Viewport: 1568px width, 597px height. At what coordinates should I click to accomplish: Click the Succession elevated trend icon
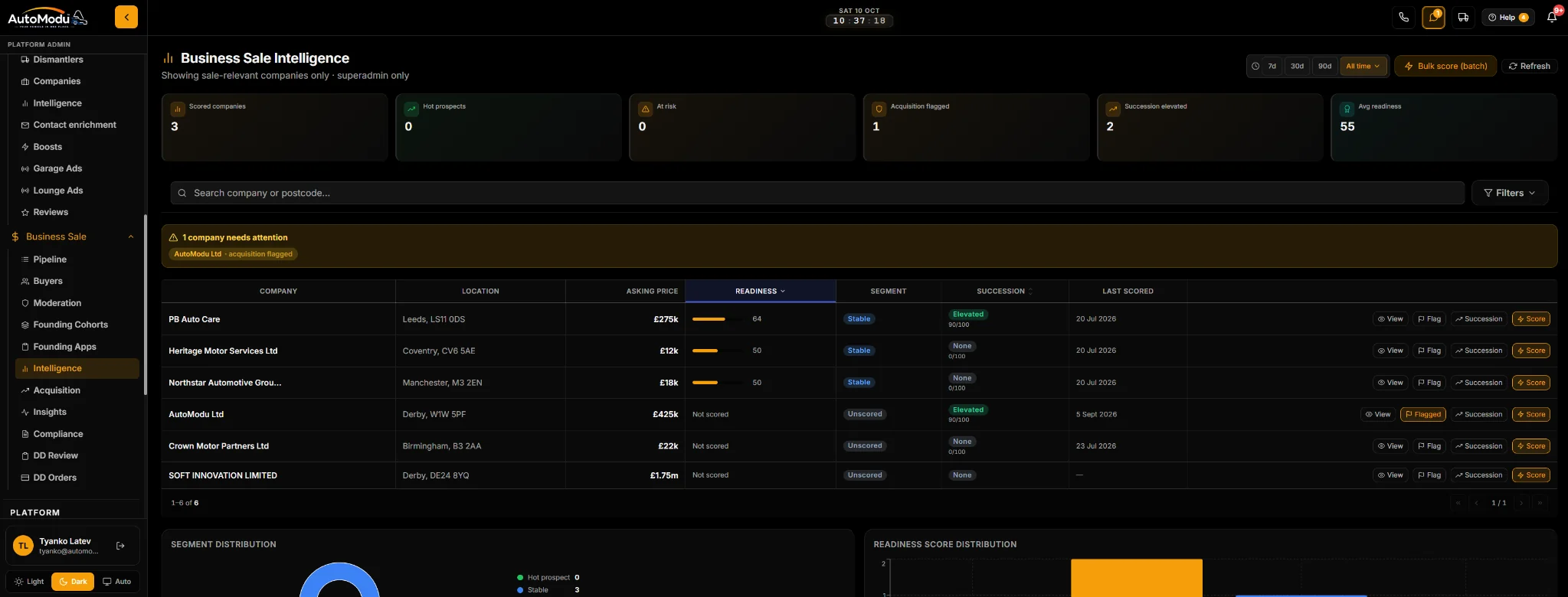coord(1113,109)
